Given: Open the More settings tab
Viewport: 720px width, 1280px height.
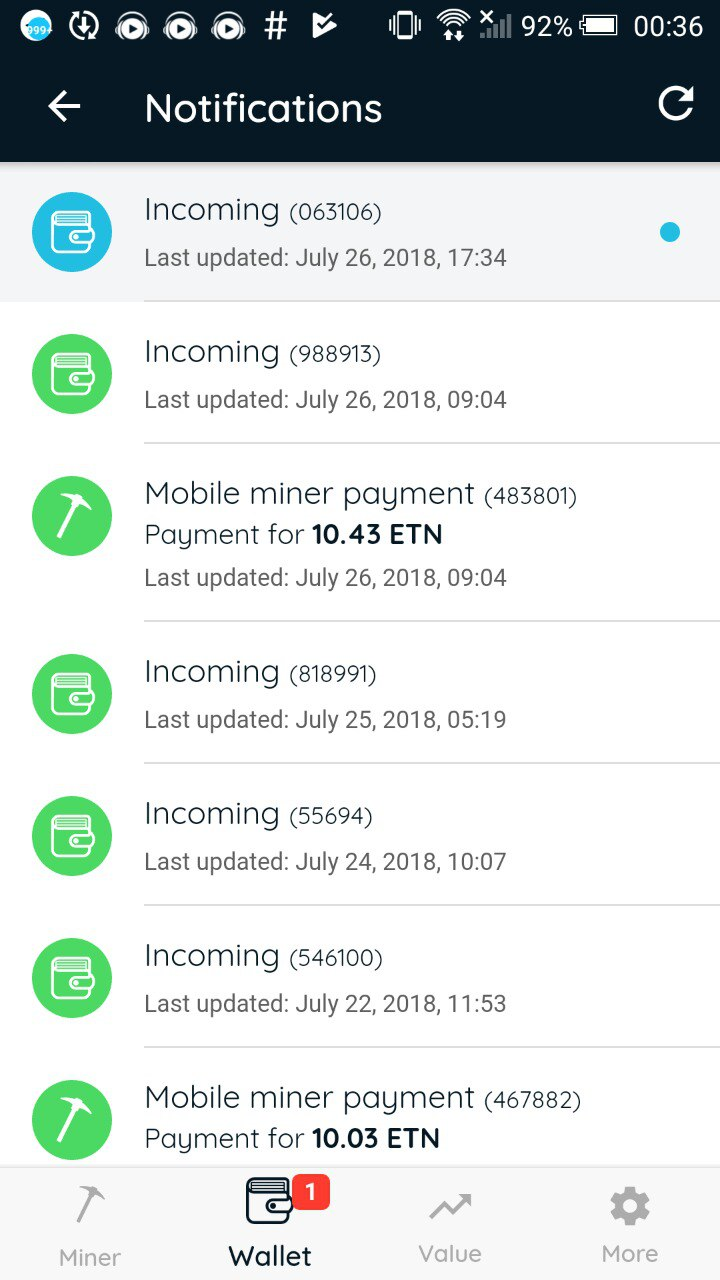Looking at the screenshot, I should click(630, 1224).
